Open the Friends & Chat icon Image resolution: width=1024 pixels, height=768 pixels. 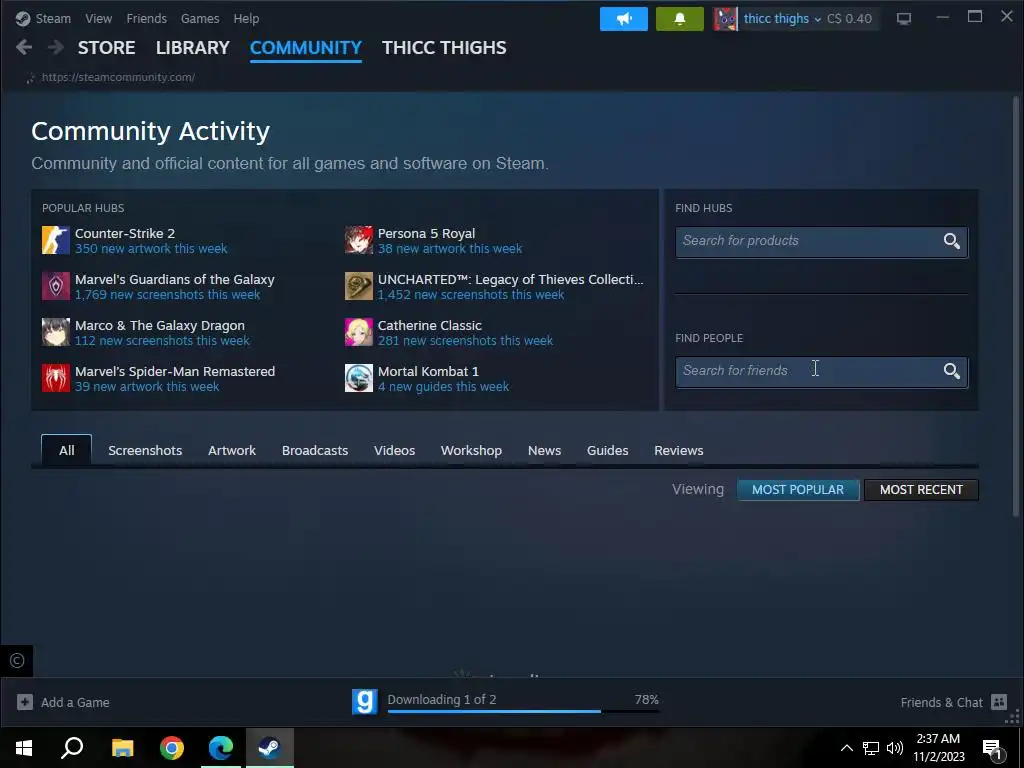[x=999, y=702]
